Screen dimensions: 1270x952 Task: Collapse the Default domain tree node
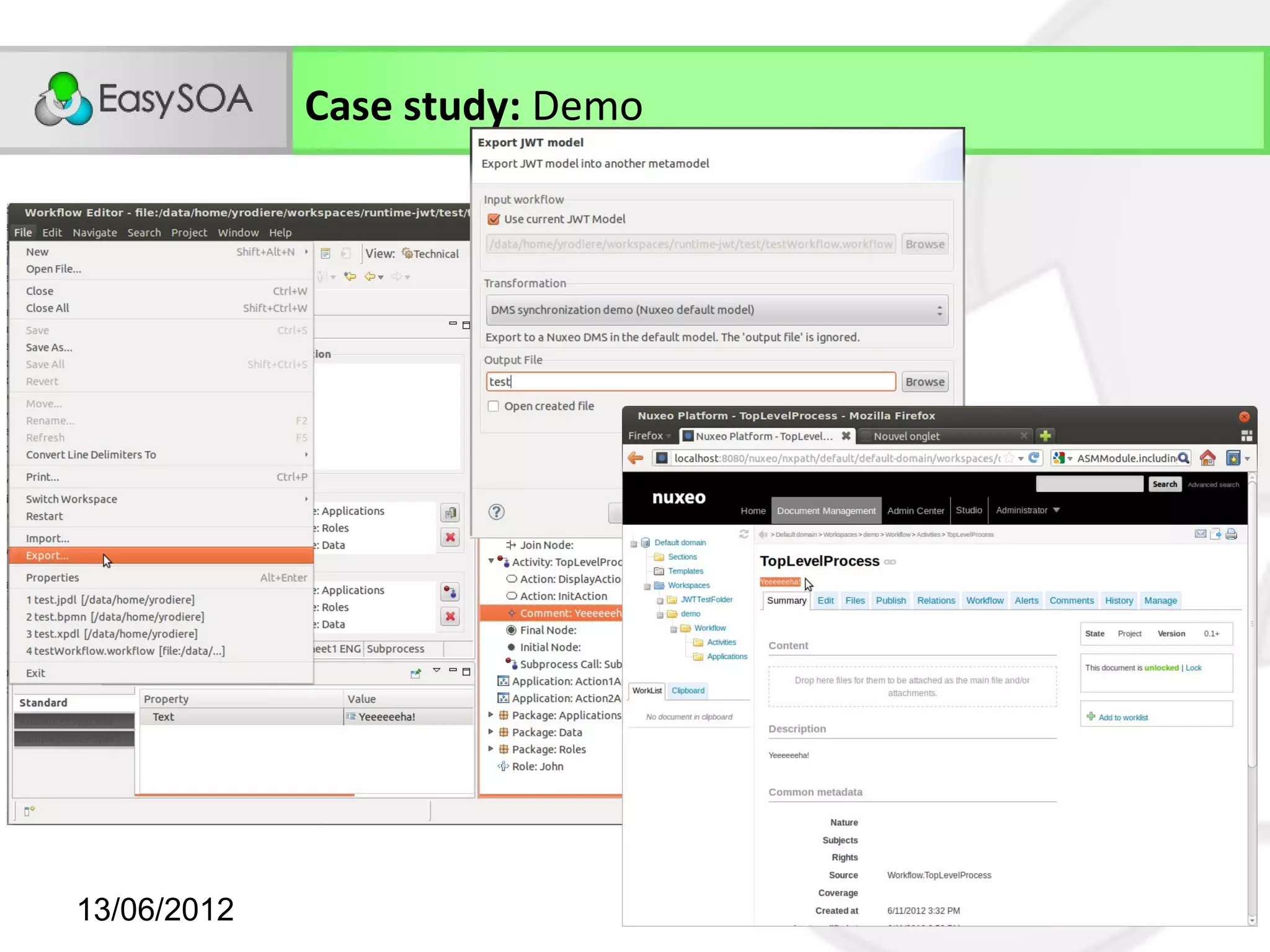(x=634, y=544)
